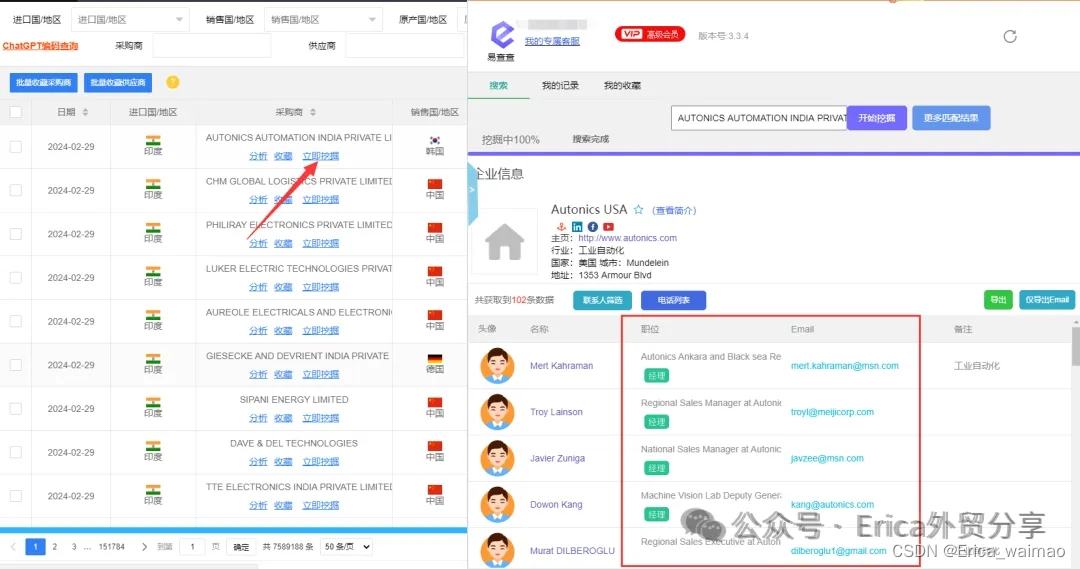Screen dimensions: 1080x569
Task: Click the 电话列表 button
Action: (674, 300)
